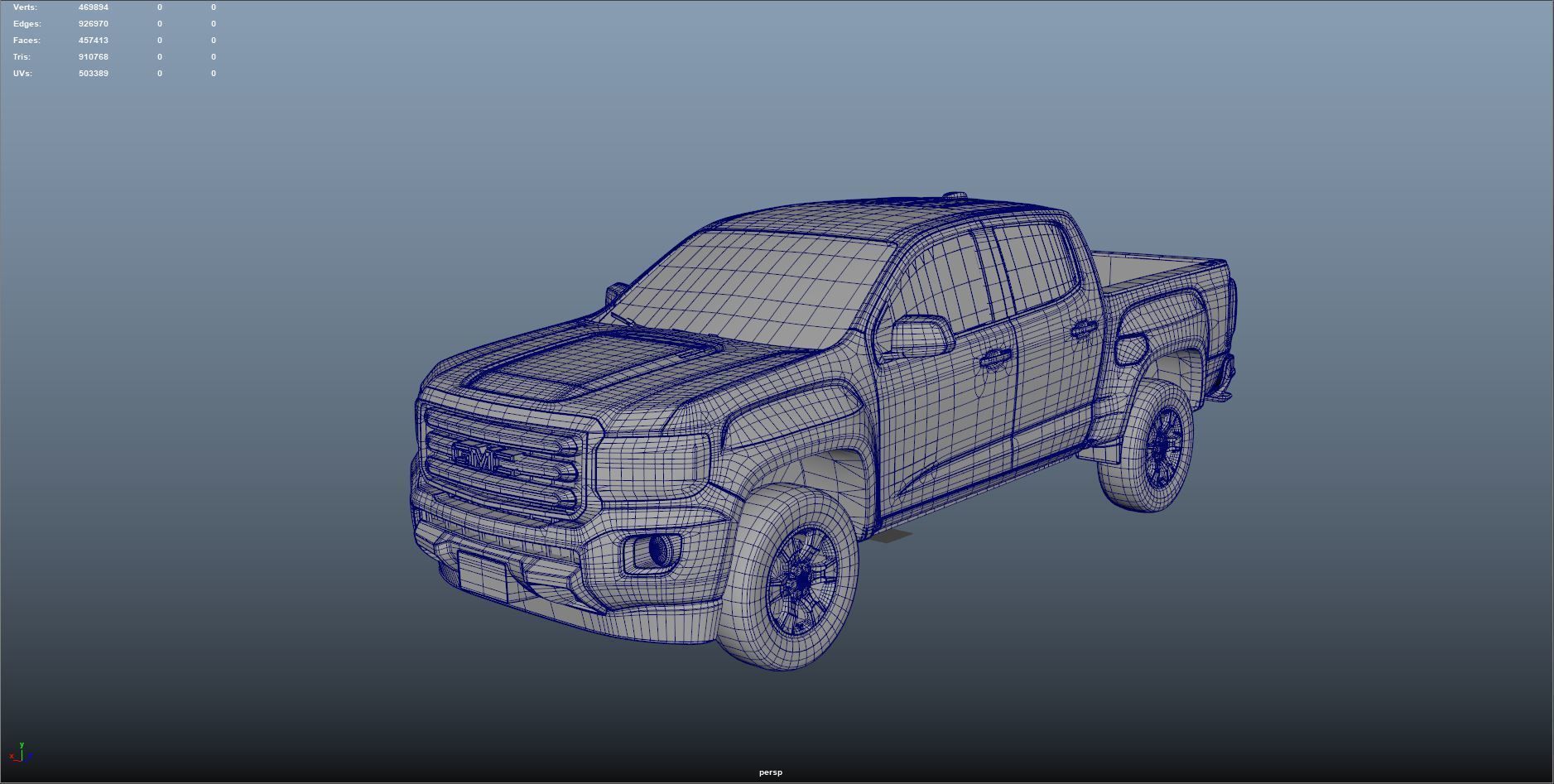
Task: Select the side mirror on the front door
Action: pos(921,337)
